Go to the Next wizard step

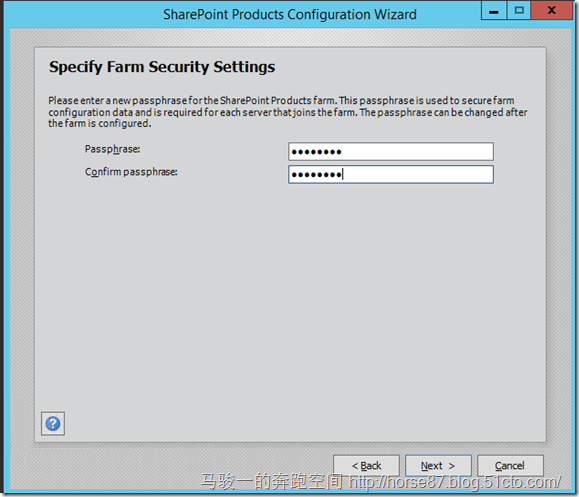pyautogui.click(x=438, y=466)
